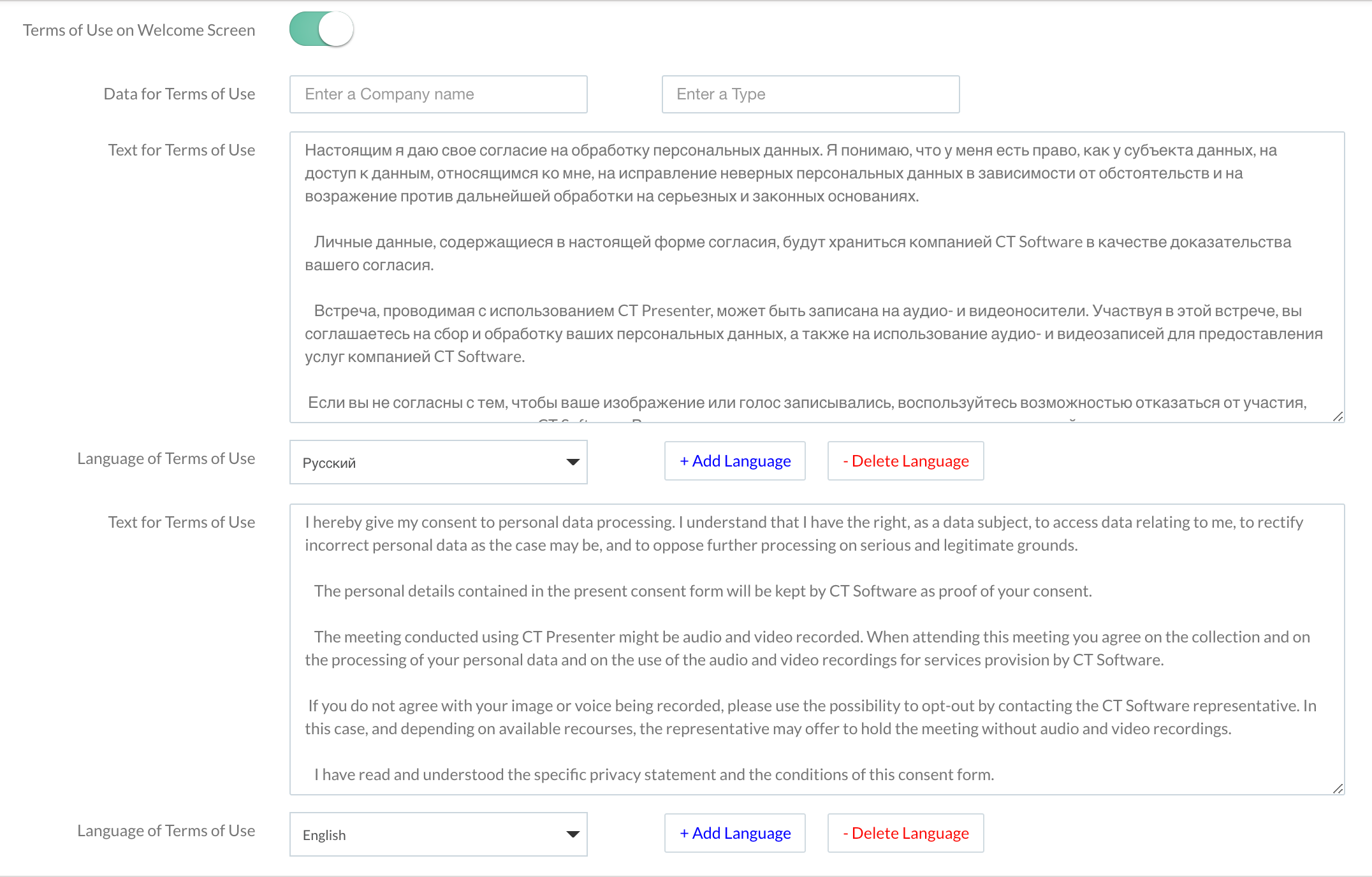Open the English language dropdown
1372x877 pixels.
tap(438, 834)
